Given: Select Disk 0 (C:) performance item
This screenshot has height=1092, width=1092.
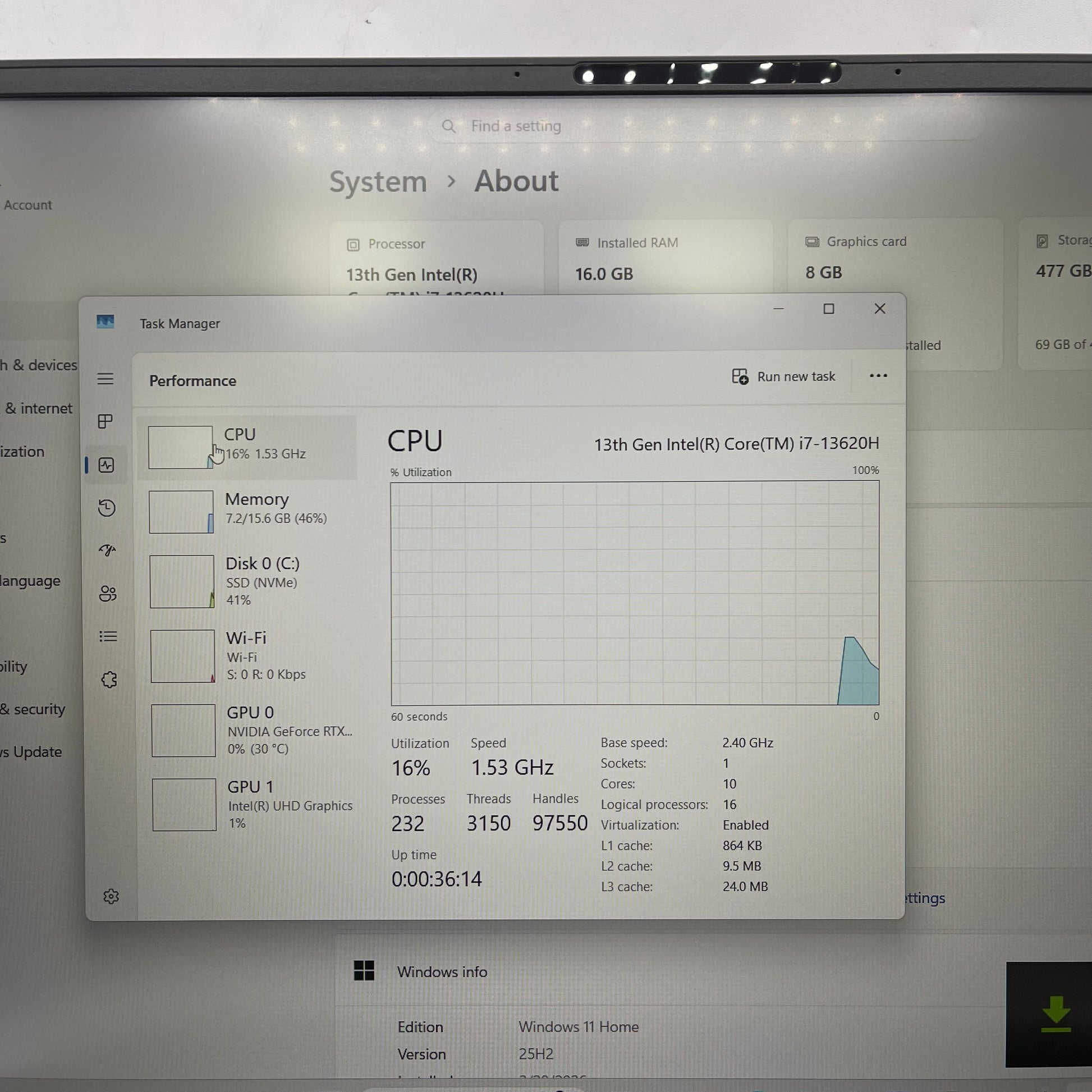Looking at the screenshot, I should click(x=249, y=581).
